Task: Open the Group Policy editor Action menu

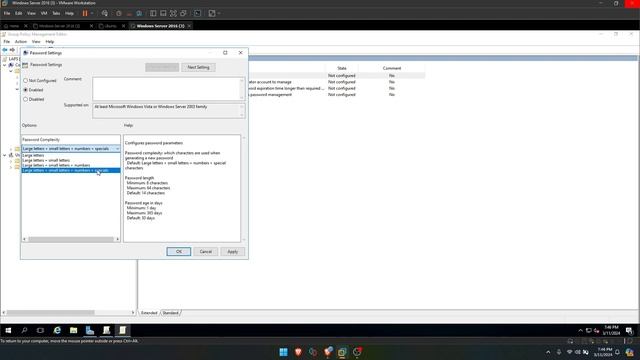Action: [20, 42]
